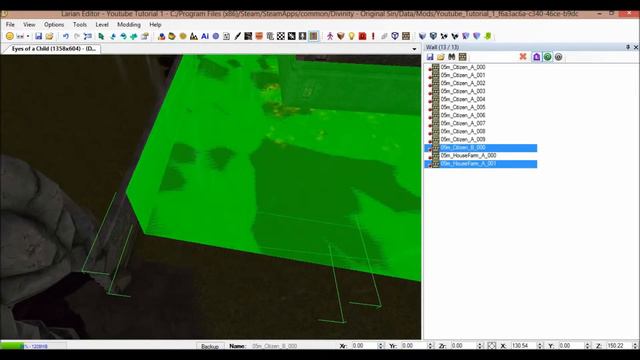
Task: Click the AI grid toolbar icon
Action: pyautogui.click(x=205, y=36)
